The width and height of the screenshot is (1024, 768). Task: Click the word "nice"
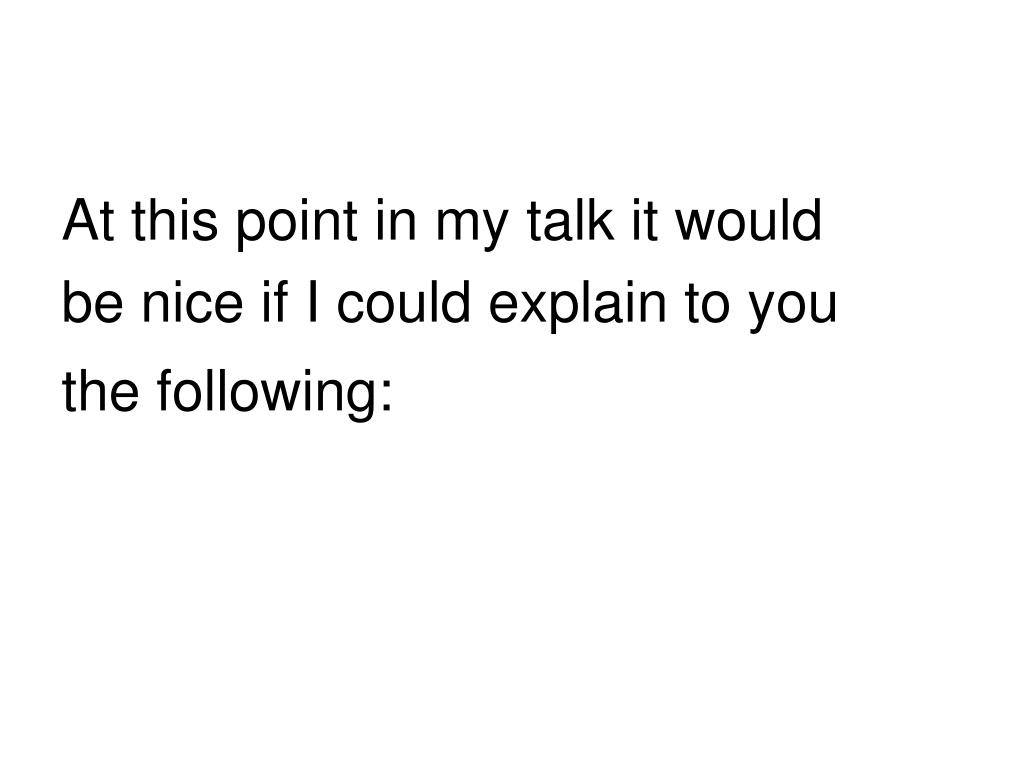(192, 302)
